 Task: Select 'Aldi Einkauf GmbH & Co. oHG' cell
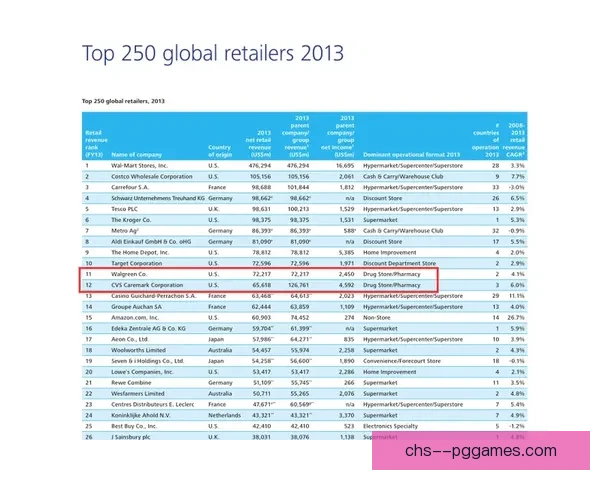coord(151,242)
